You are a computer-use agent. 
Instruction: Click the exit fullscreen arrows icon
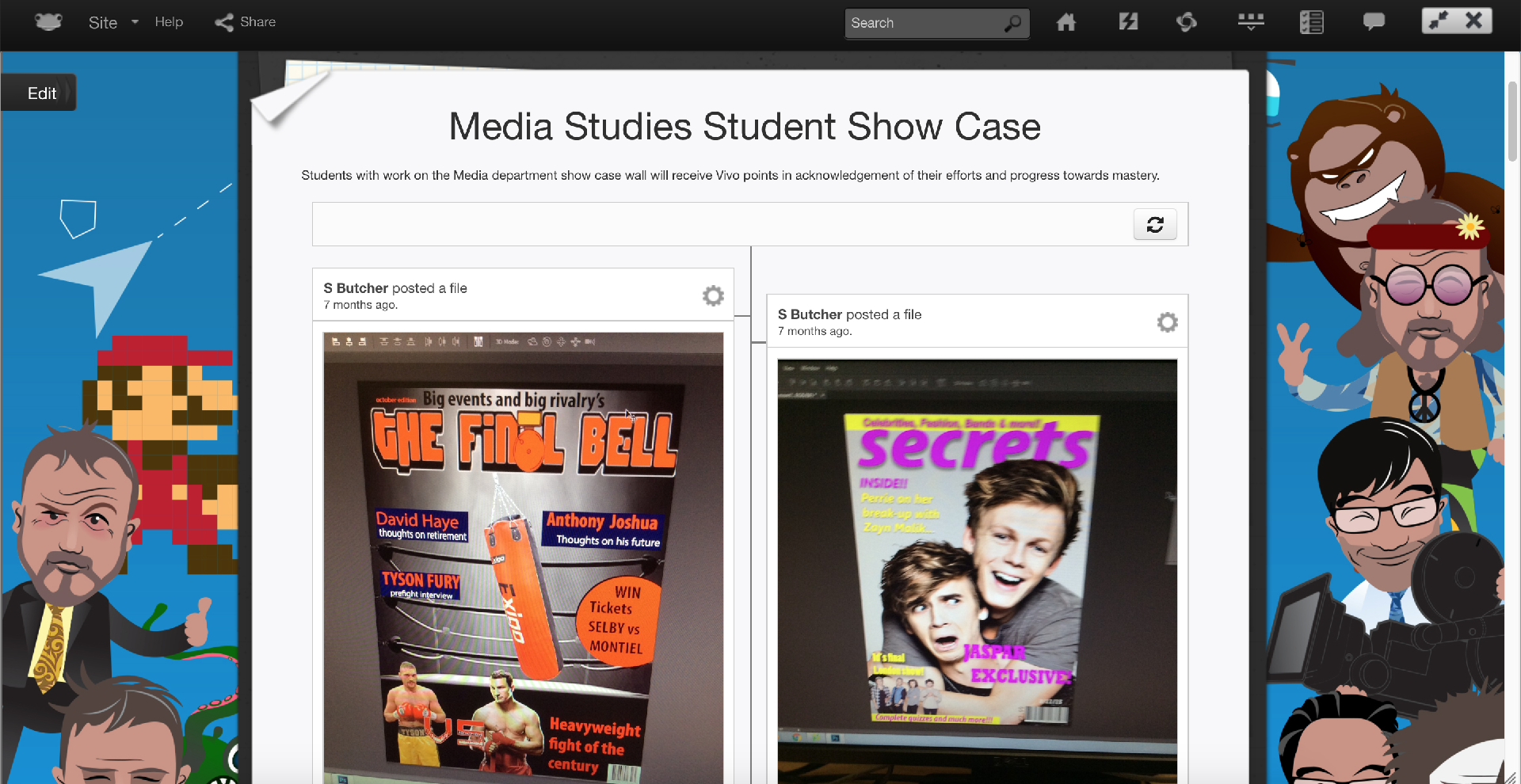pos(1439,21)
